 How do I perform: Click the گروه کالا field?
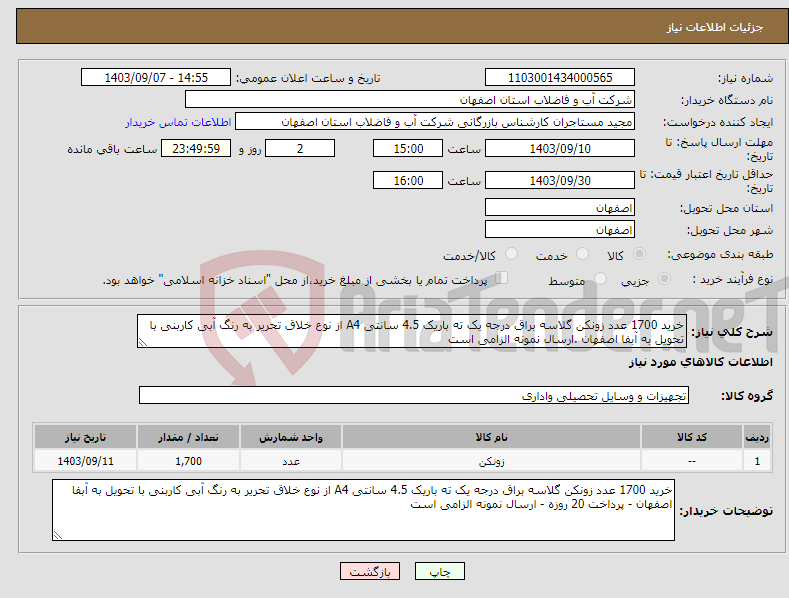pos(414,396)
